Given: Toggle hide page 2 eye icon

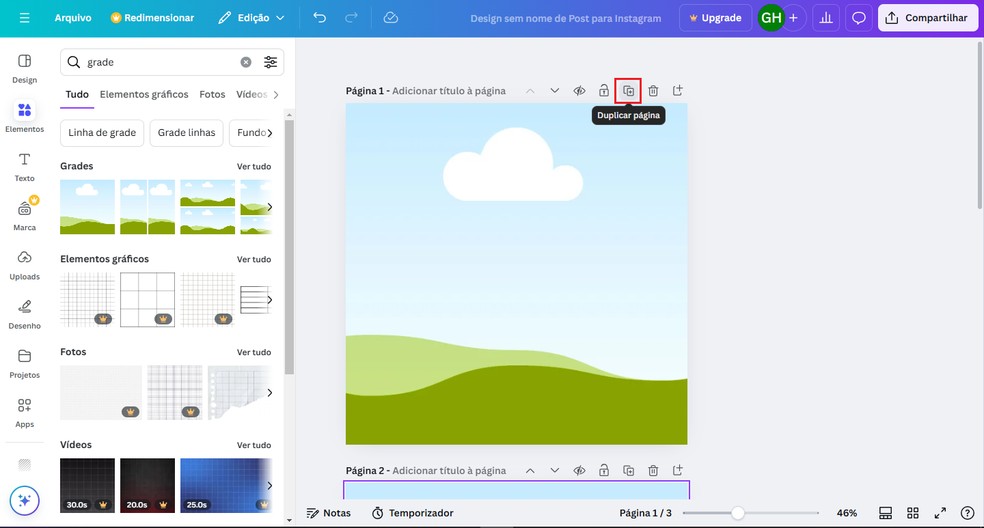Looking at the screenshot, I should tap(579, 470).
